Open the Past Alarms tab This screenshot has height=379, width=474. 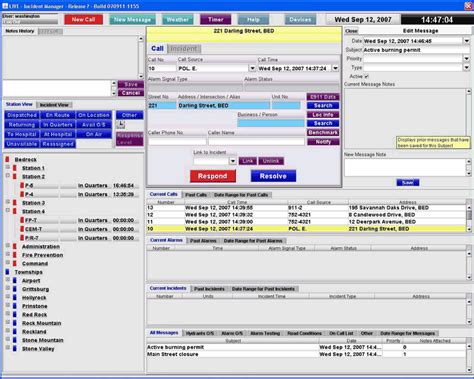(x=203, y=241)
